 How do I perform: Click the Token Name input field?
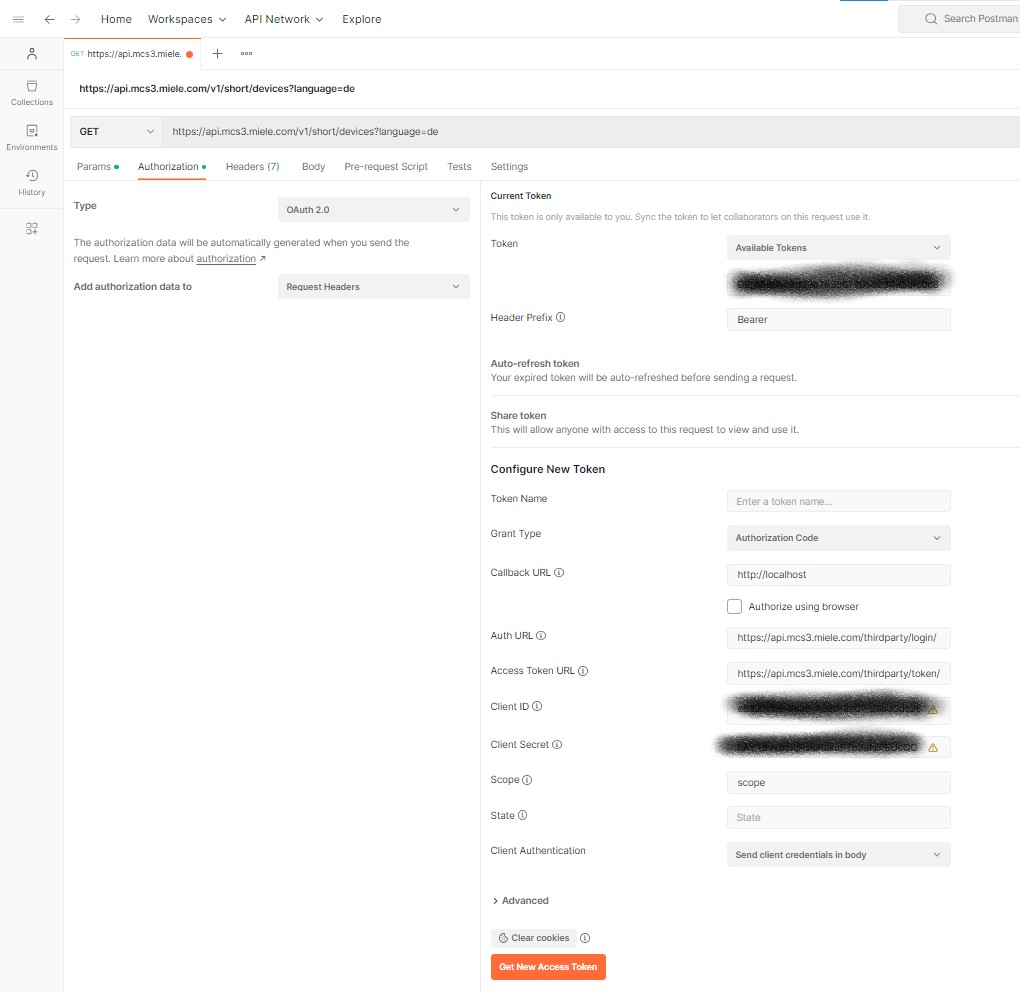pos(839,502)
